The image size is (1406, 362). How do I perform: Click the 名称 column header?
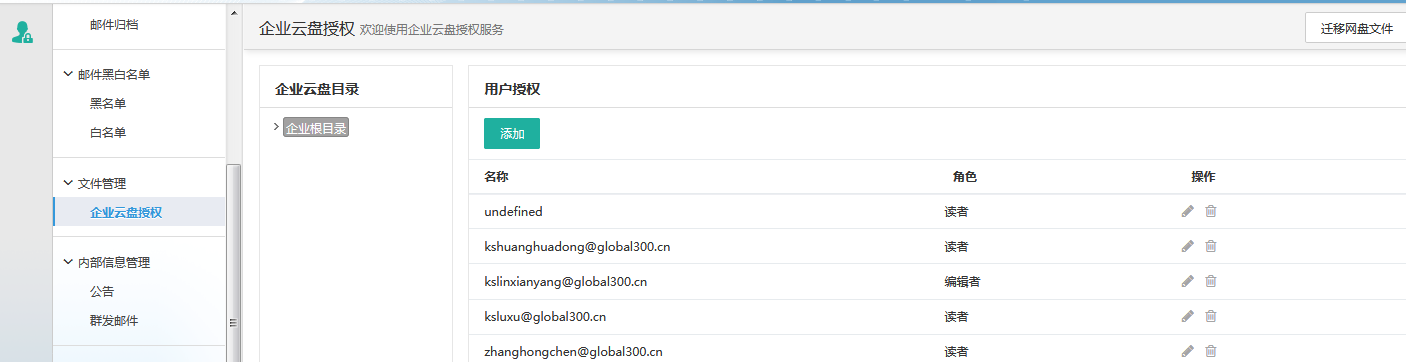[x=496, y=177]
